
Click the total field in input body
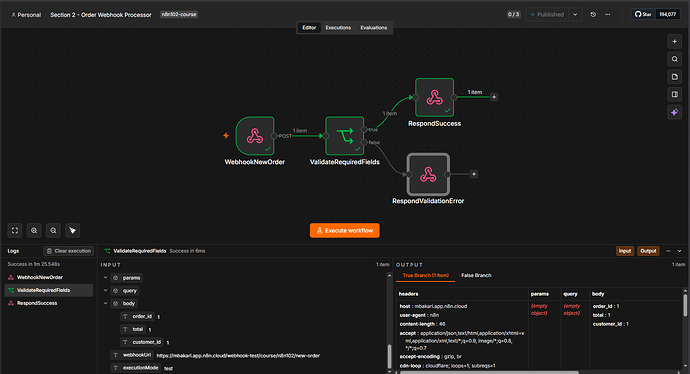(133, 329)
